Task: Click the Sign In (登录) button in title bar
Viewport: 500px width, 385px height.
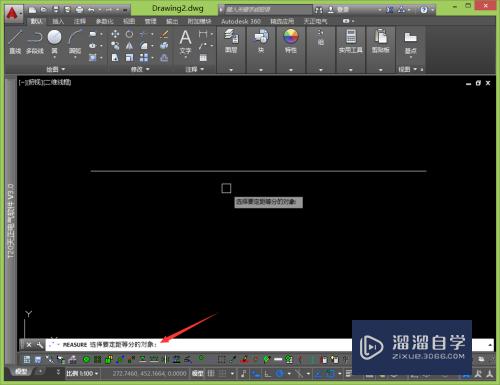Action: pyautogui.click(x=339, y=10)
